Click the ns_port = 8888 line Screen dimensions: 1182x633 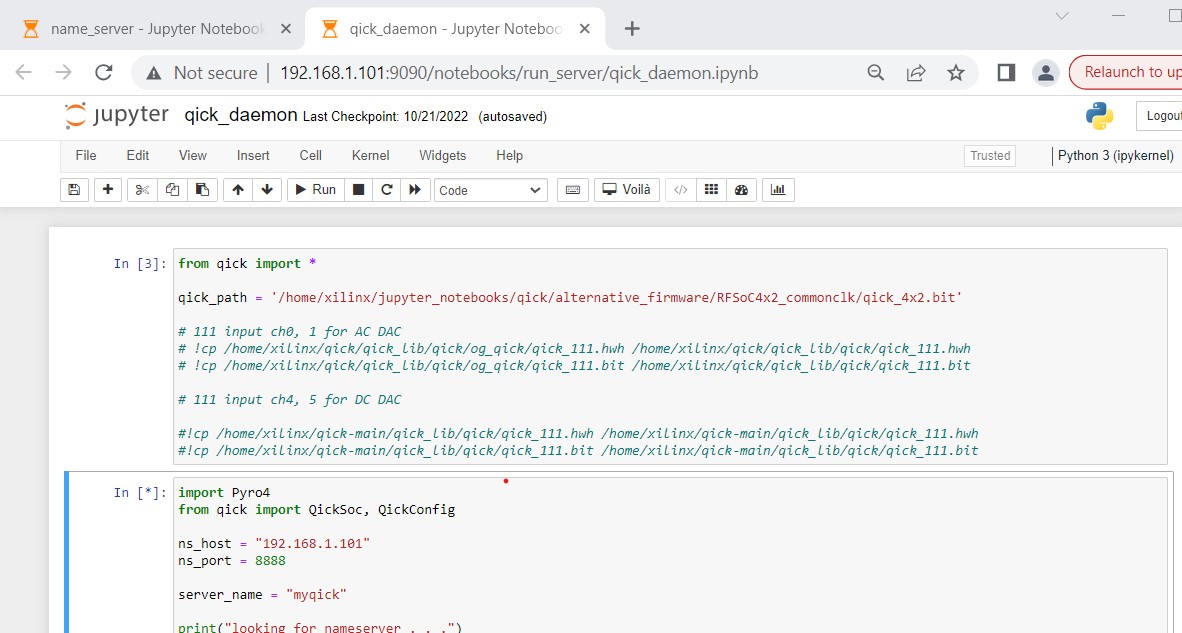[x=232, y=561]
